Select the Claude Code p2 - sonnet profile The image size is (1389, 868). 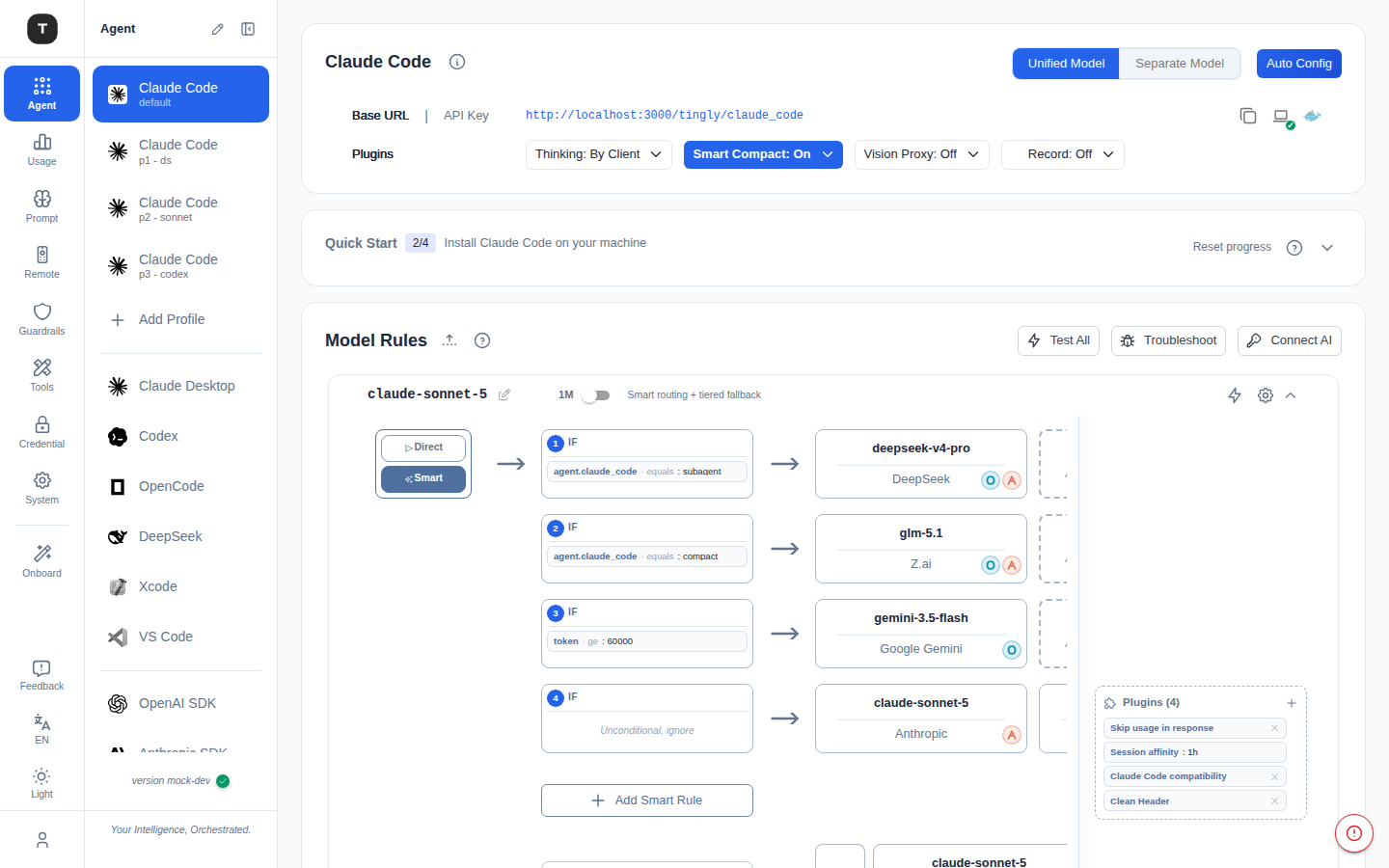(180, 208)
